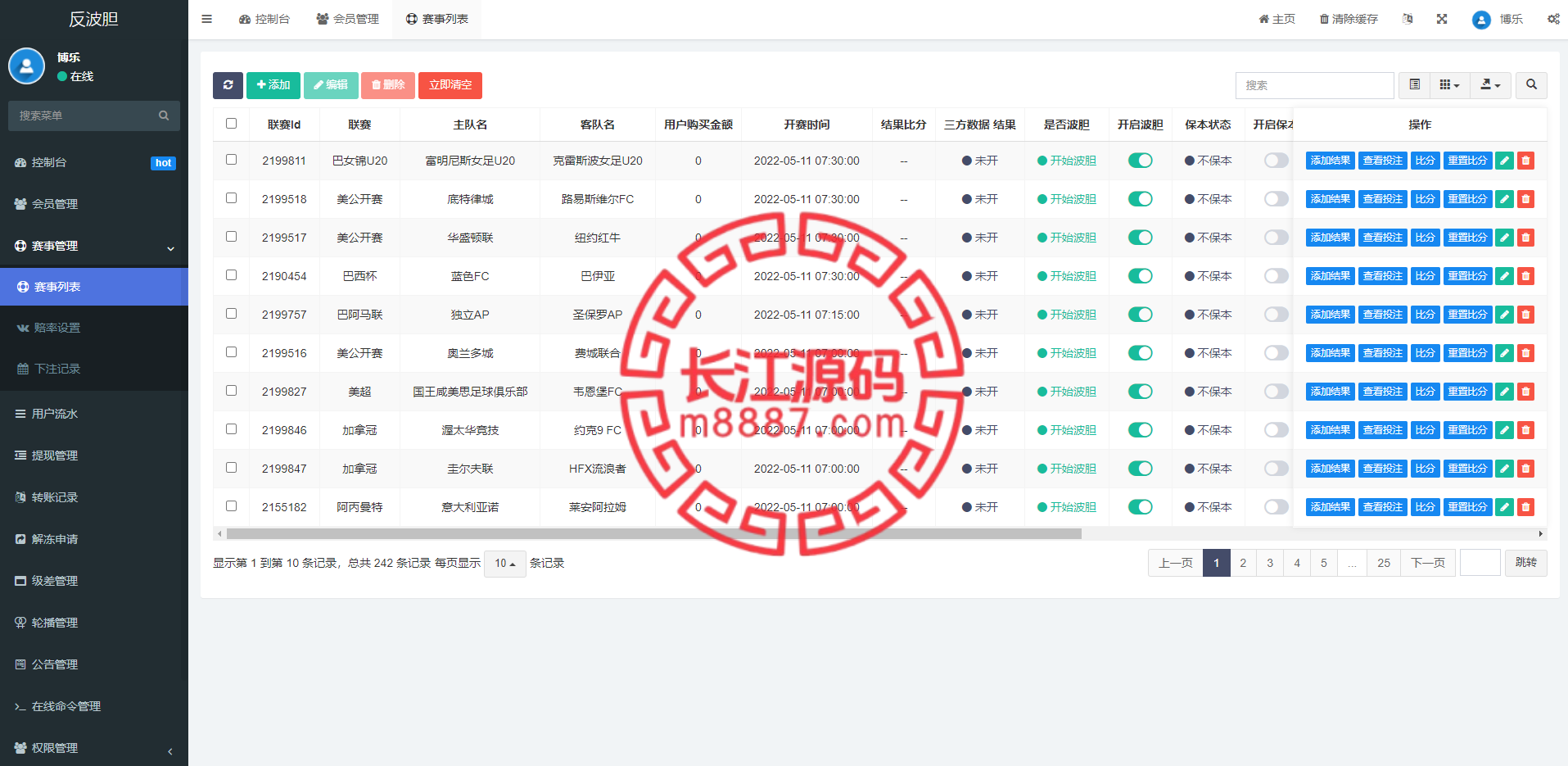Screen dimensions: 1568x766
Task: Open 解冻申请 in the sidebar
Action: coord(94,539)
